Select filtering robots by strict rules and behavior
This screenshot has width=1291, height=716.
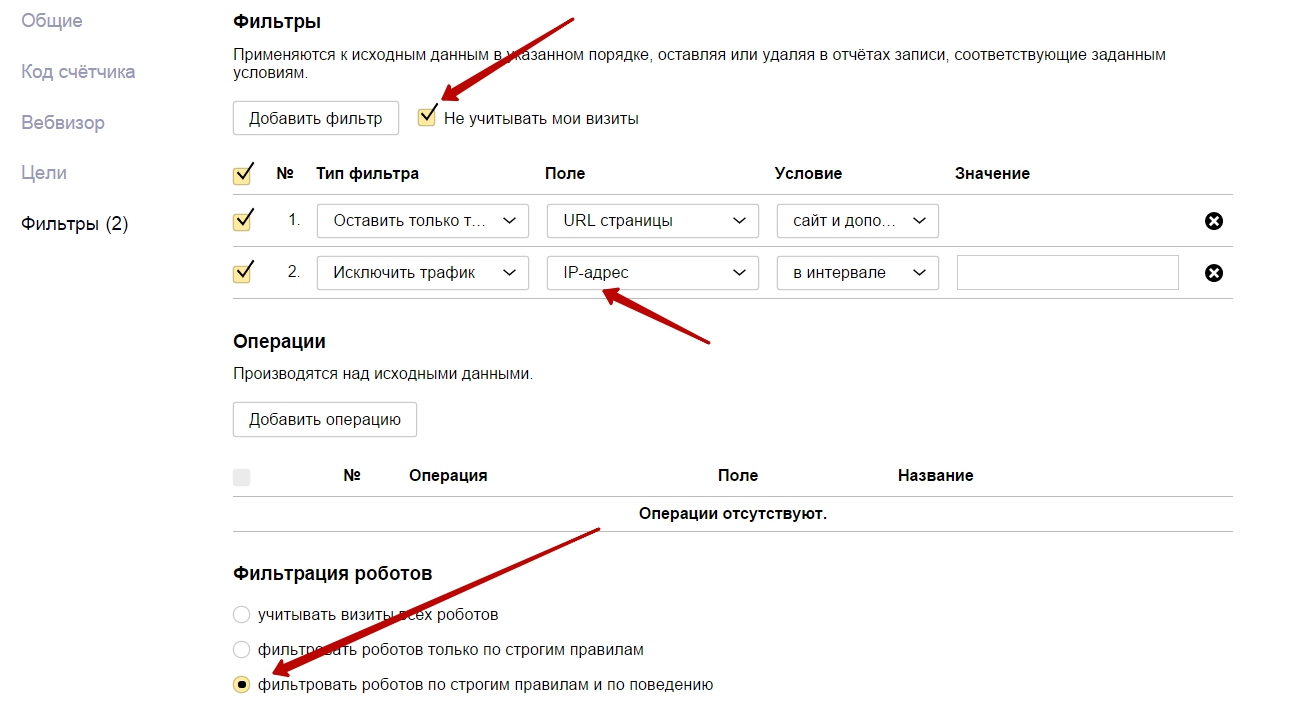(241, 685)
